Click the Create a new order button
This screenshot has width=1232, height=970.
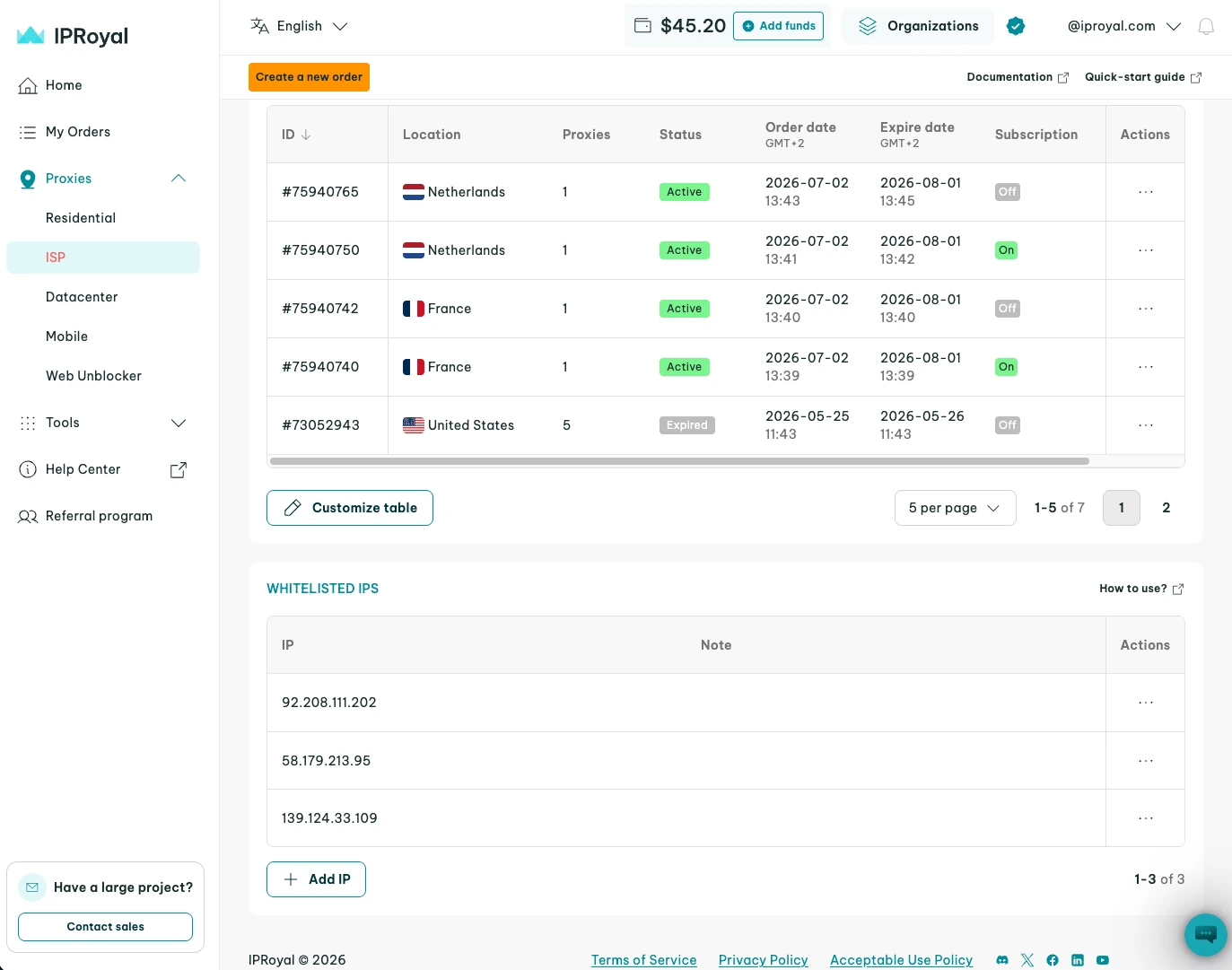tap(309, 77)
